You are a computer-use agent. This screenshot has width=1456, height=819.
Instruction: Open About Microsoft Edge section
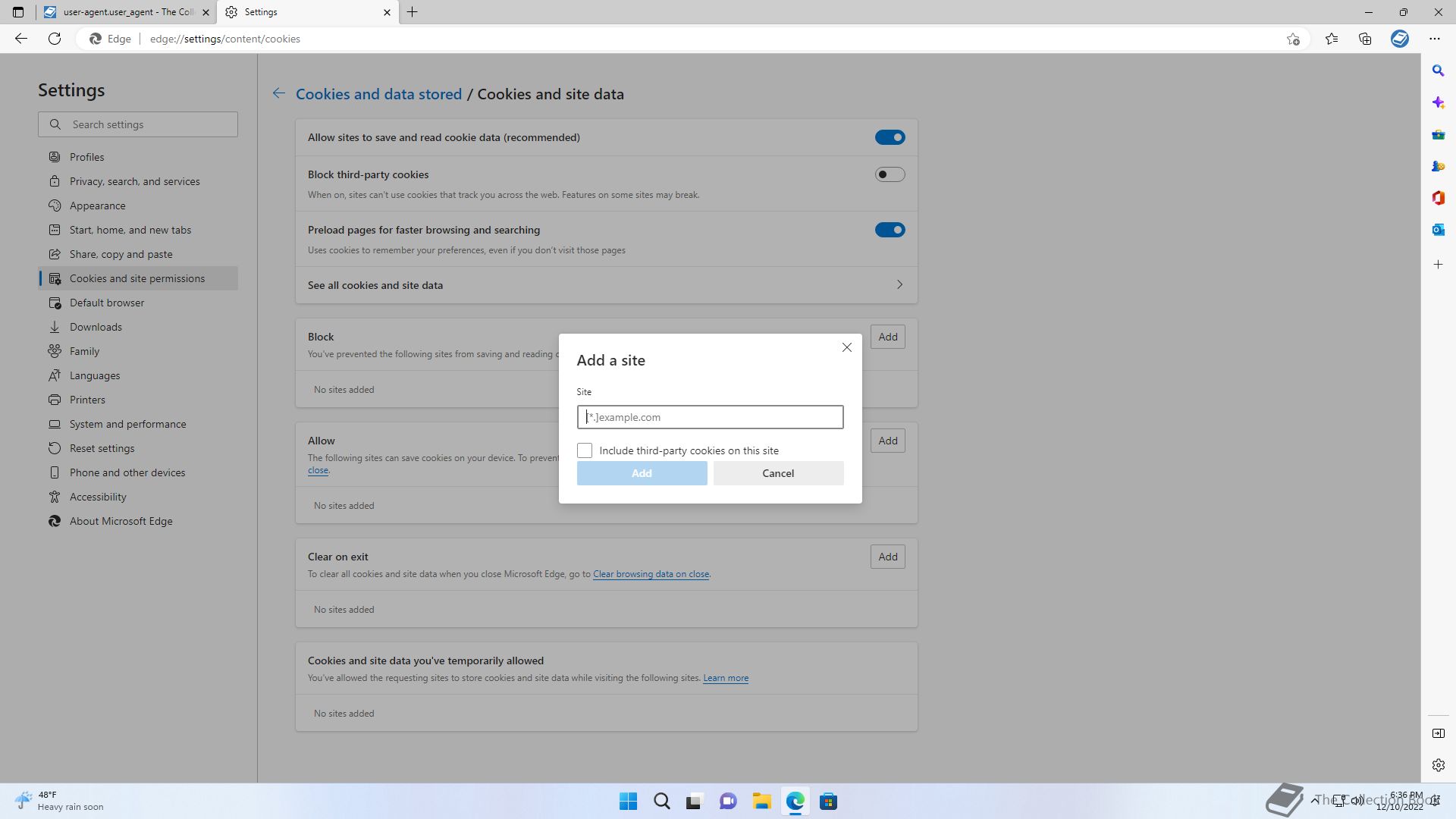click(x=138, y=521)
